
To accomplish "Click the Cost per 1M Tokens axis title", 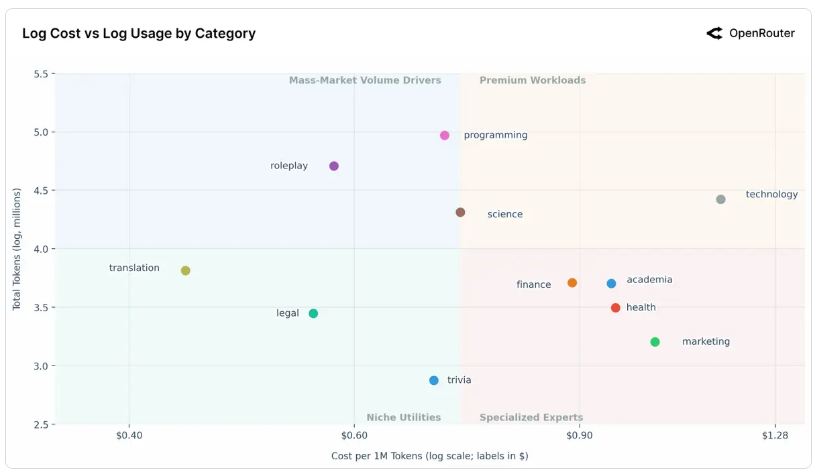I will [x=430, y=456].
